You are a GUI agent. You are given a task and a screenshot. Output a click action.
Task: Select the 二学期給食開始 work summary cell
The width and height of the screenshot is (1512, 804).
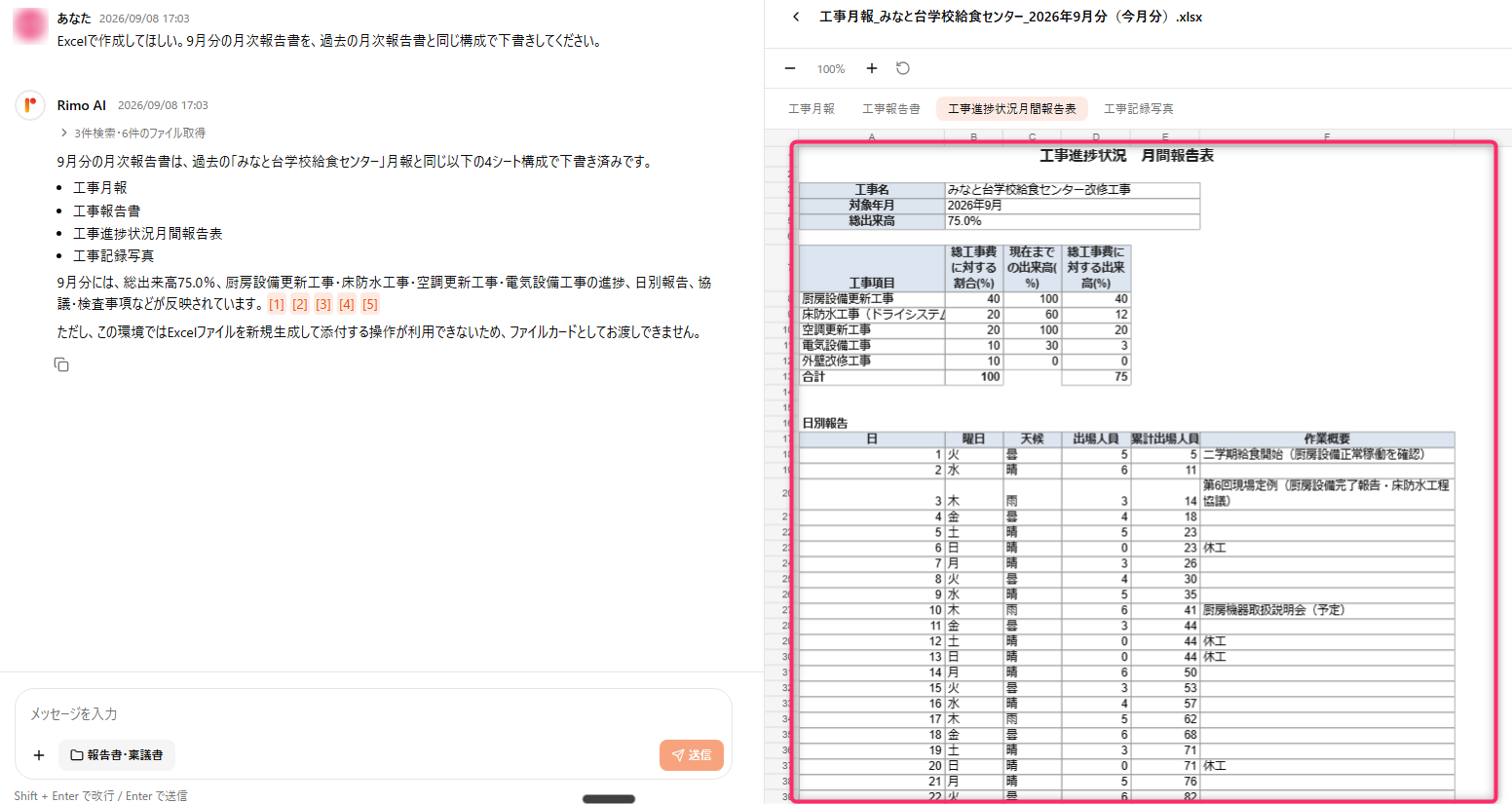(1327, 455)
